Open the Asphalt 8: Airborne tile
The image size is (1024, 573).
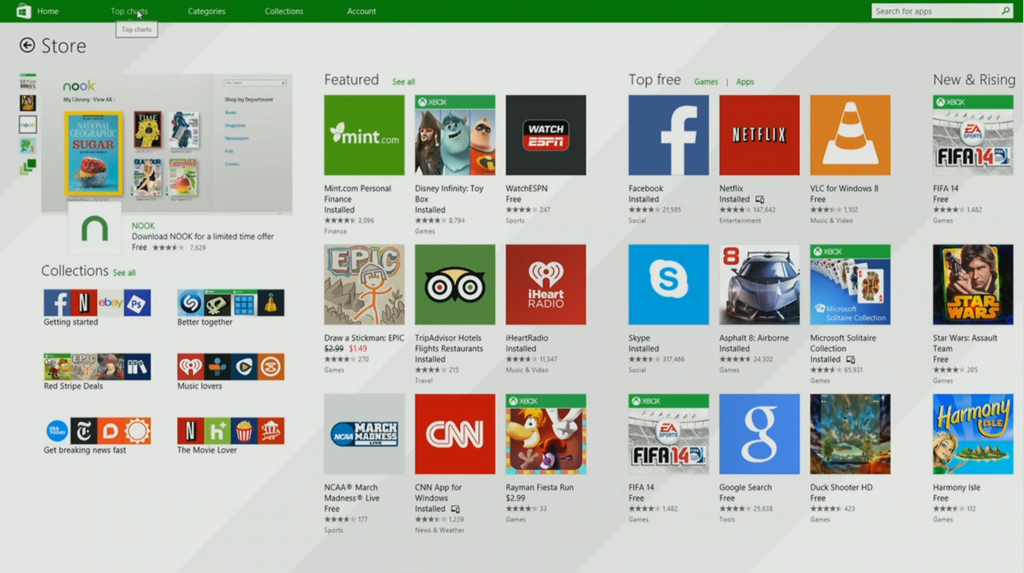click(759, 285)
